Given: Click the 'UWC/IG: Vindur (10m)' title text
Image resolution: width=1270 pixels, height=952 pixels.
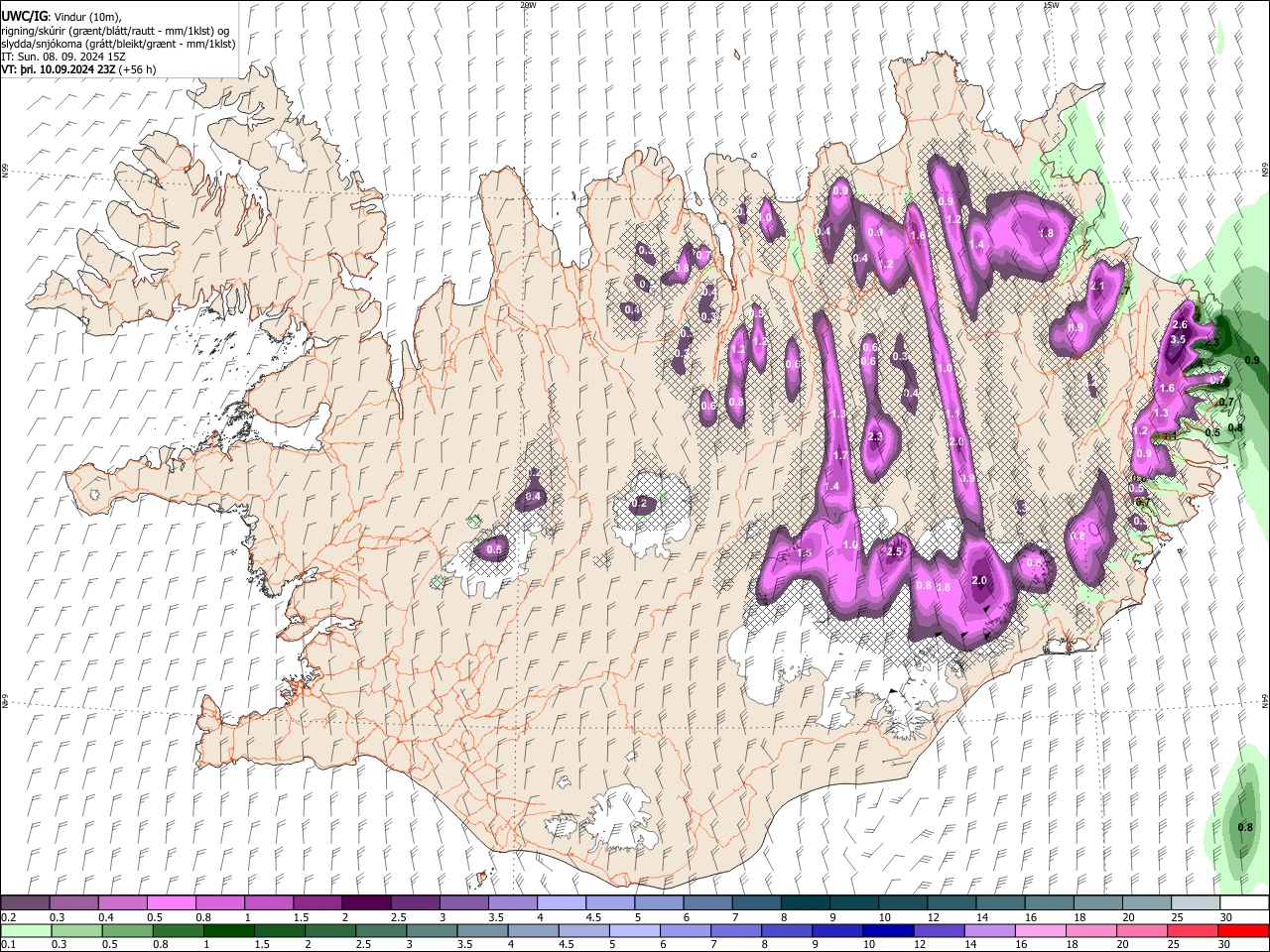Looking at the screenshot, I should pos(61,17).
